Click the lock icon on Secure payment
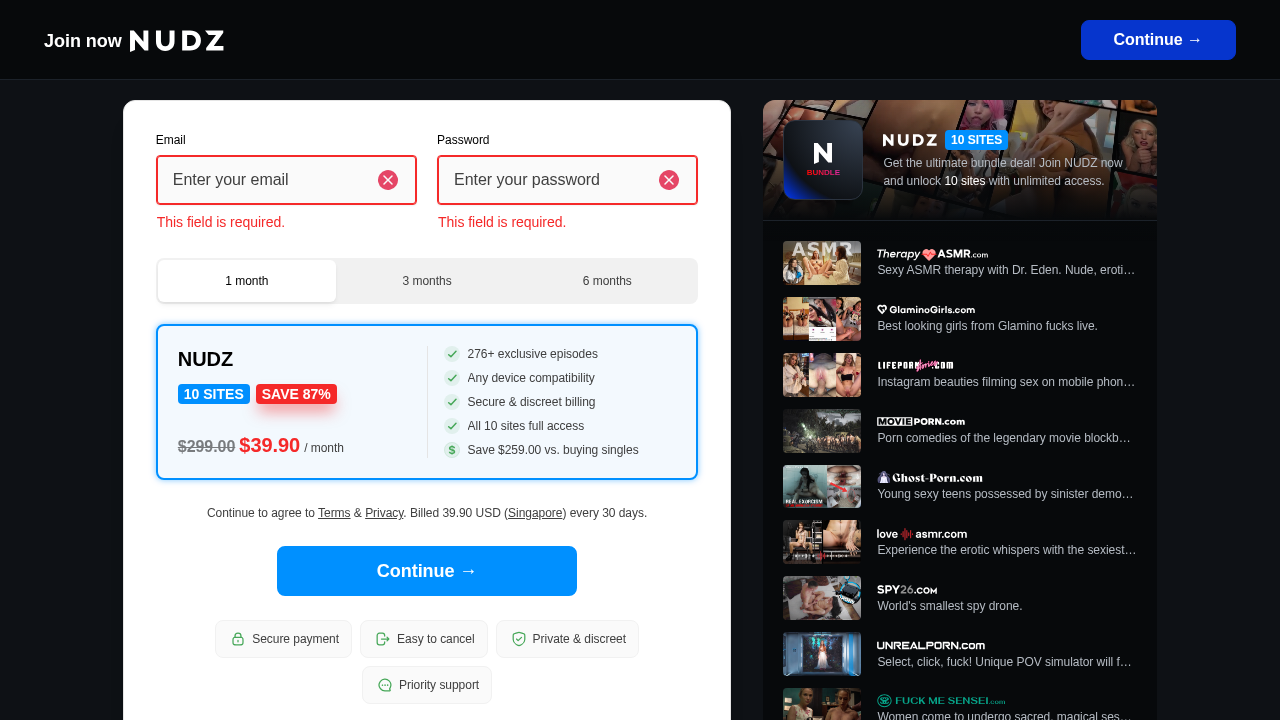 coord(238,639)
